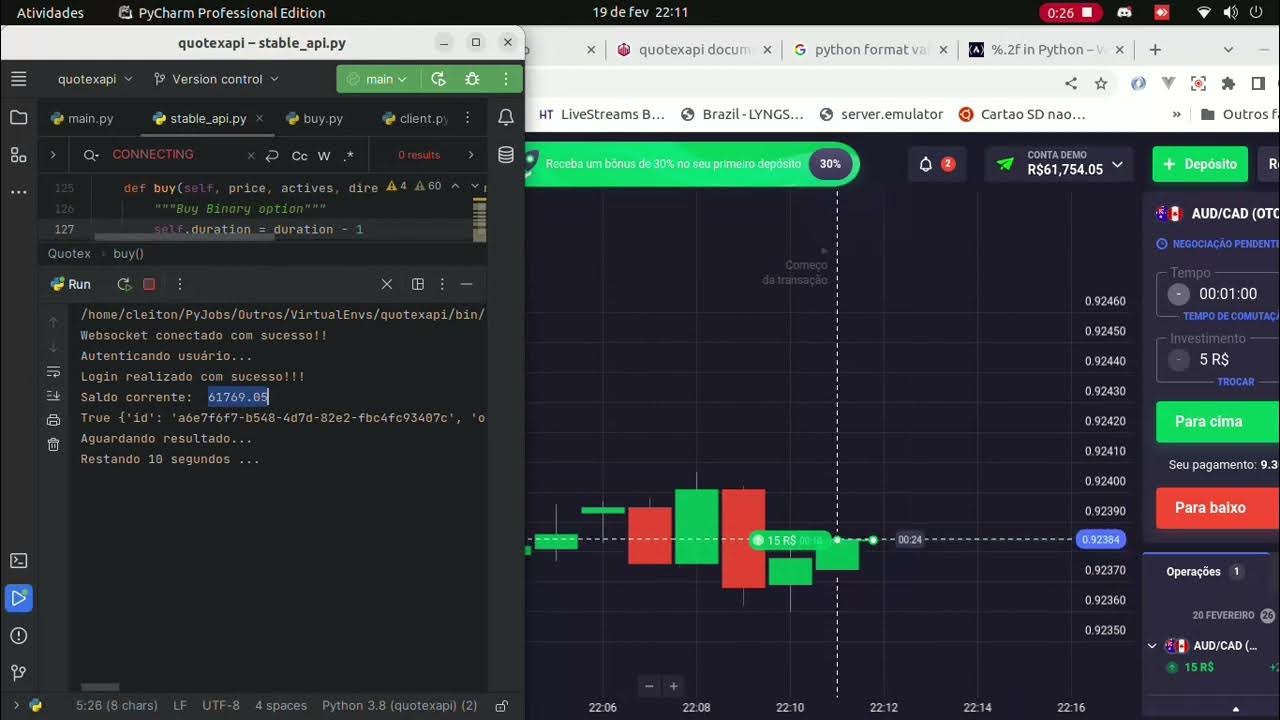Viewport: 1280px width, 720px height.
Task: Decrease trade time minus button
Action: click(x=1179, y=294)
